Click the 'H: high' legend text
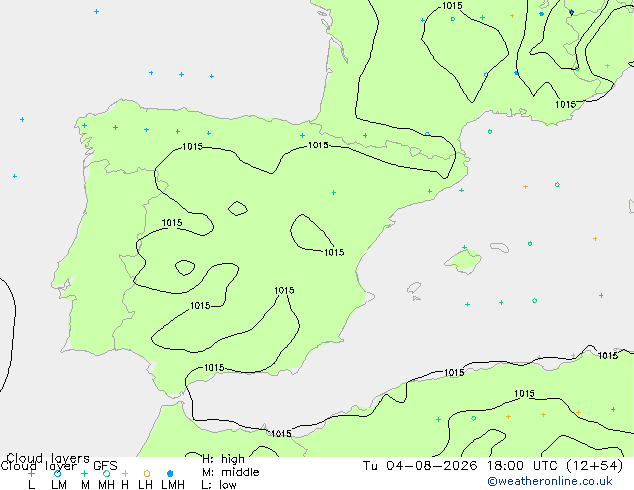The height and width of the screenshot is (490, 634). pos(223,459)
